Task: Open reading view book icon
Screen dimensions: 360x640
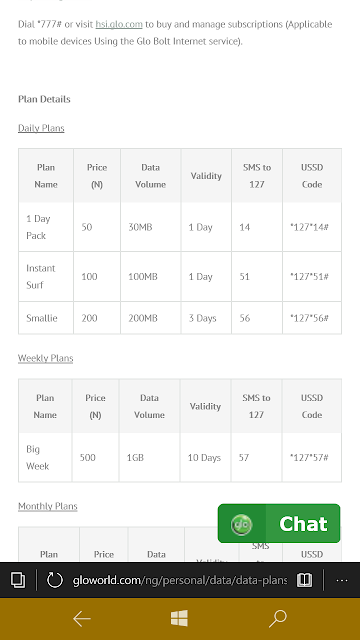Action: [x=304, y=580]
